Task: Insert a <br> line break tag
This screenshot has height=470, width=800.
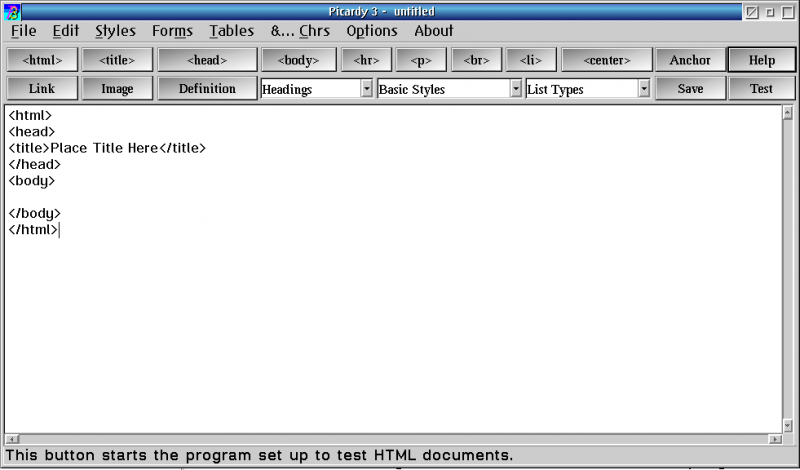Action: [477, 60]
